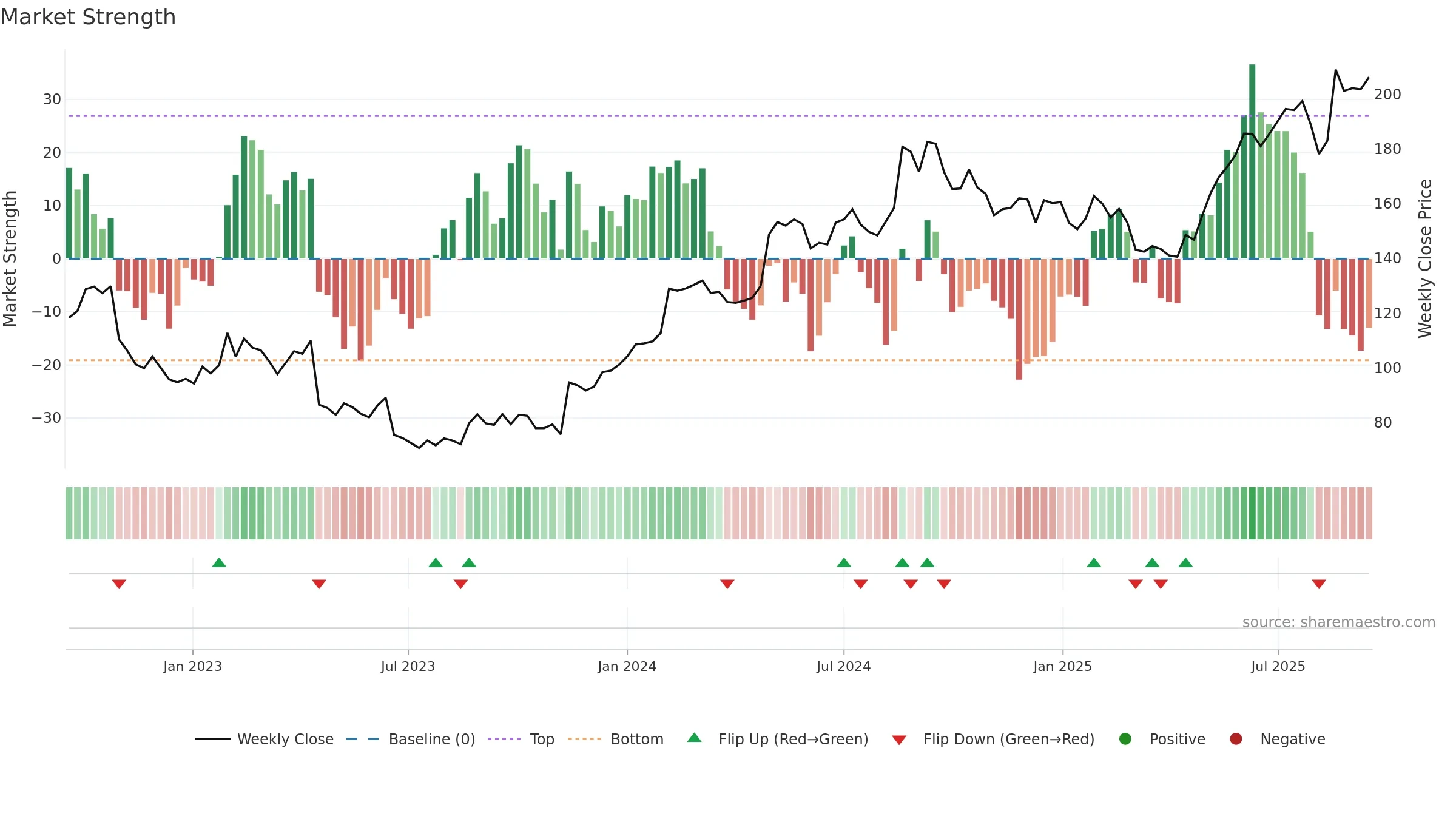Click the blue dashed Baseline sample in the legend
Image resolution: width=1456 pixels, height=819 pixels.
tap(363, 739)
